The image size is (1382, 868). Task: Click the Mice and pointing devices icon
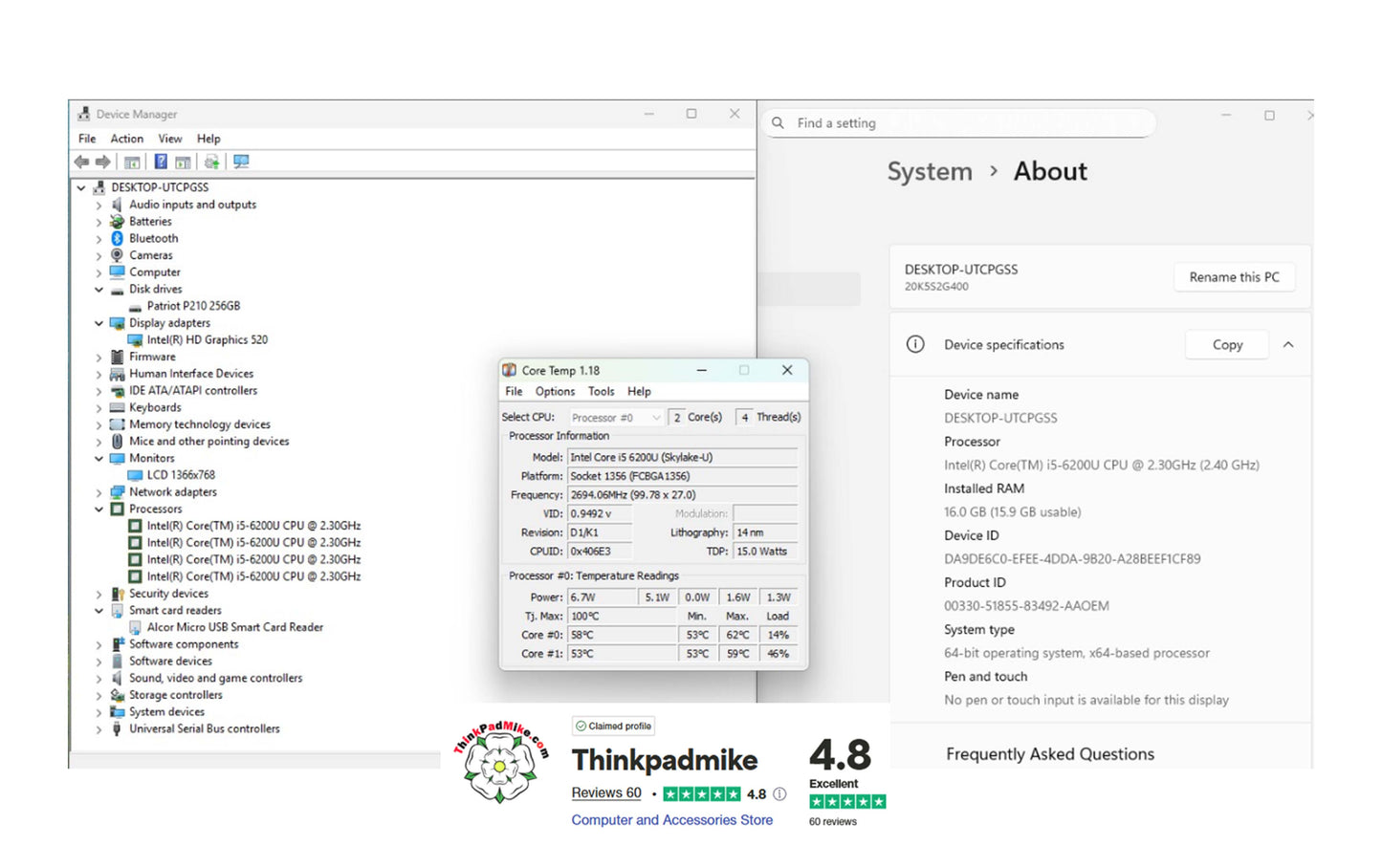tap(117, 441)
